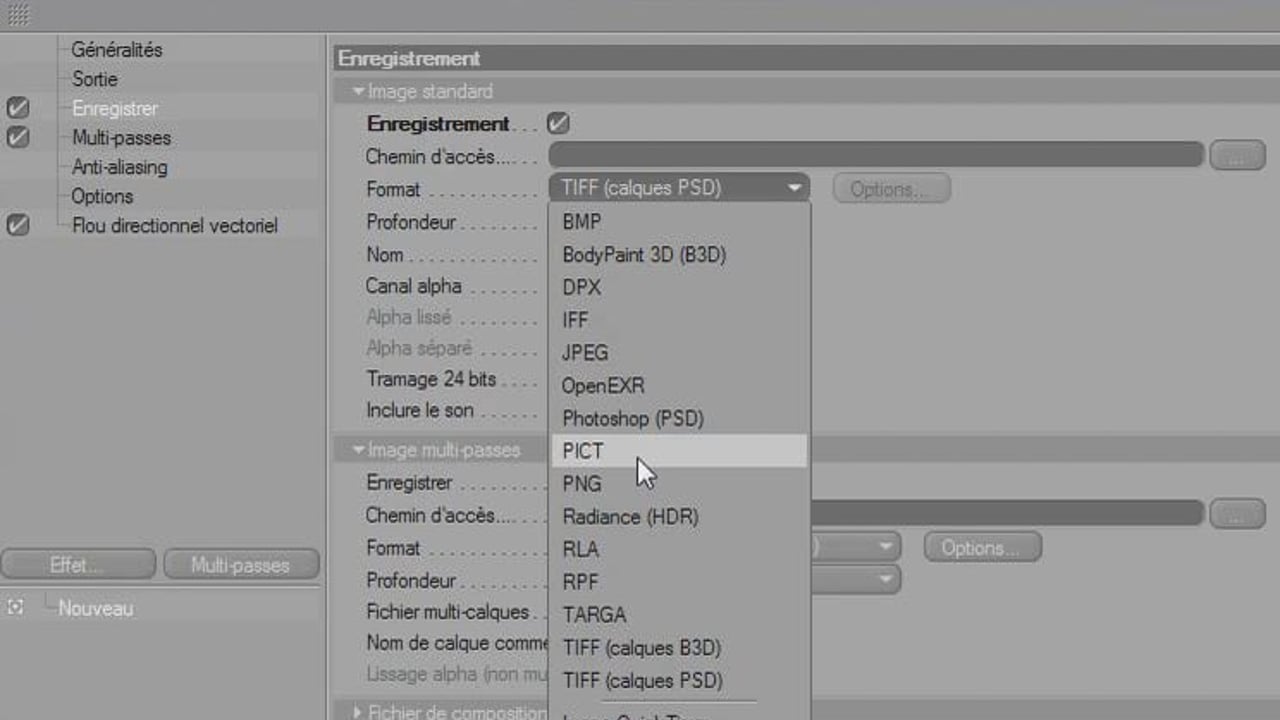The image size is (1280, 720).
Task: Uncheck the Enregistrement checkbox
Action: point(557,122)
